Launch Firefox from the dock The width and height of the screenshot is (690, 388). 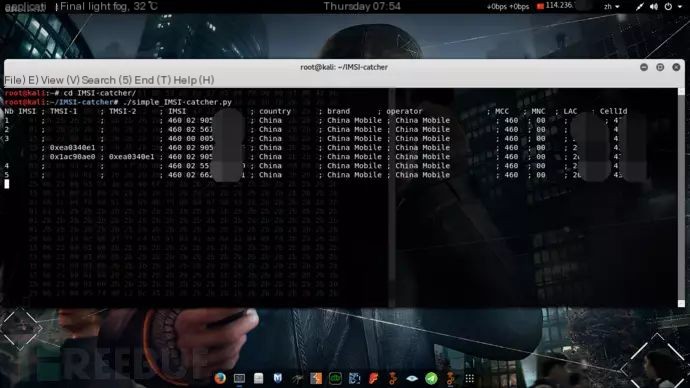(220, 378)
